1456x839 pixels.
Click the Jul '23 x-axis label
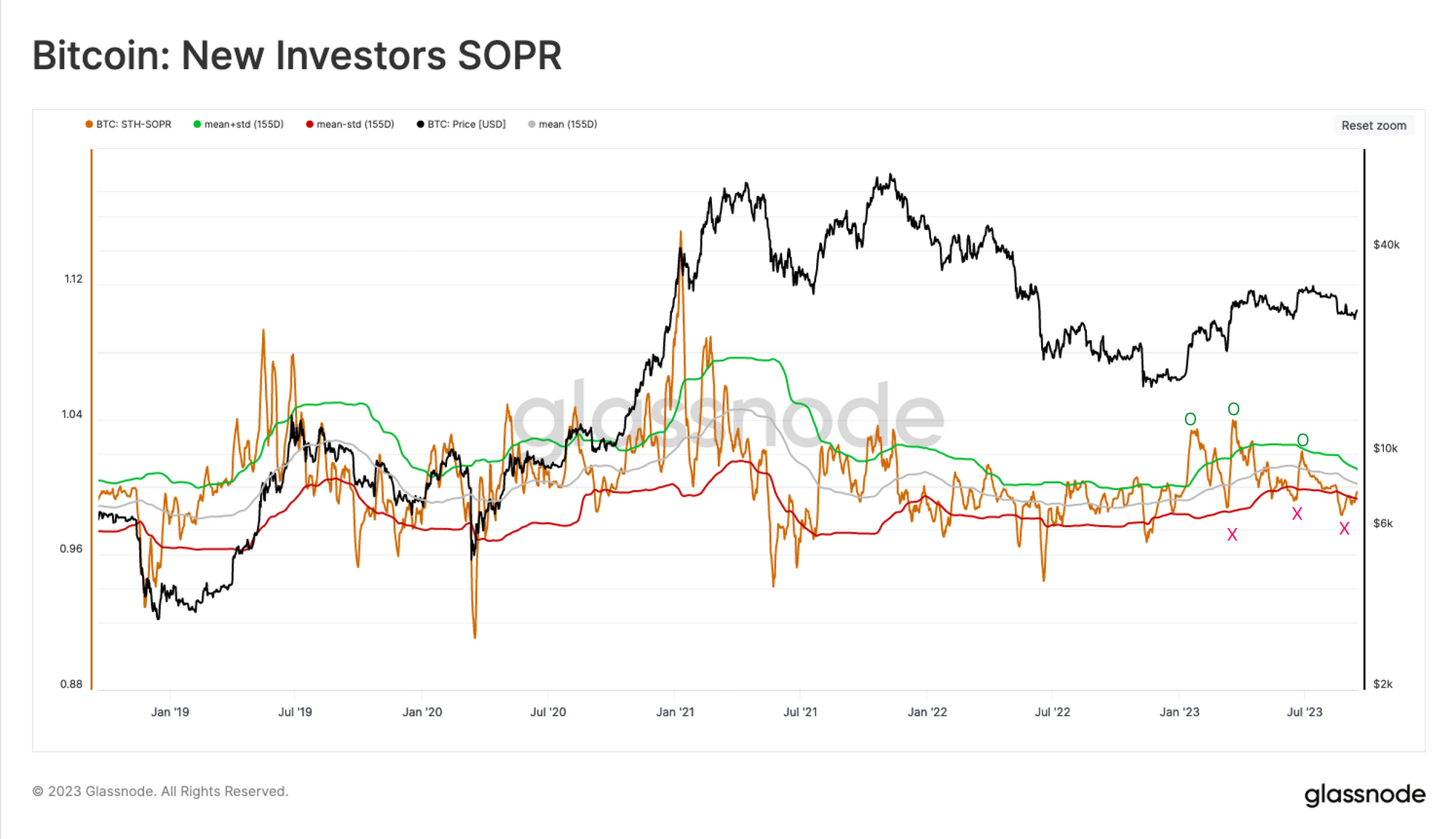[x=1305, y=712]
